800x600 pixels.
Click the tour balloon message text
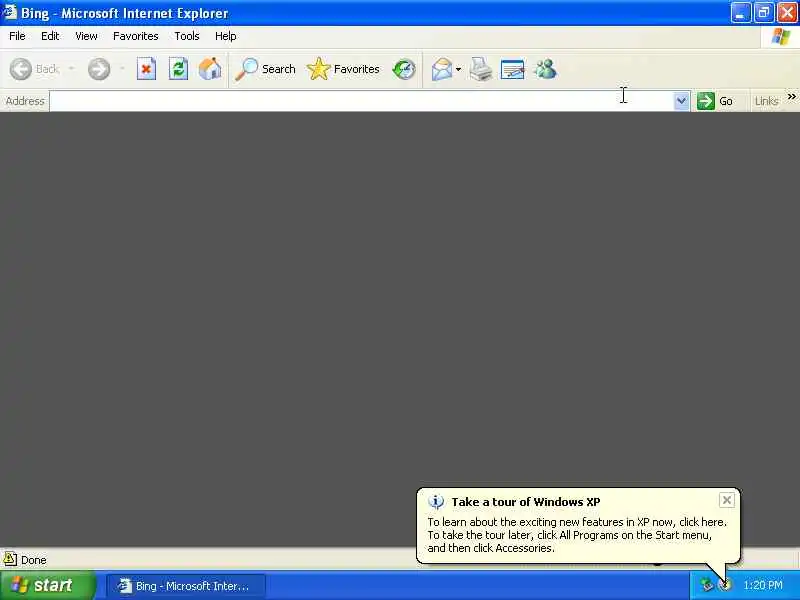(577, 535)
